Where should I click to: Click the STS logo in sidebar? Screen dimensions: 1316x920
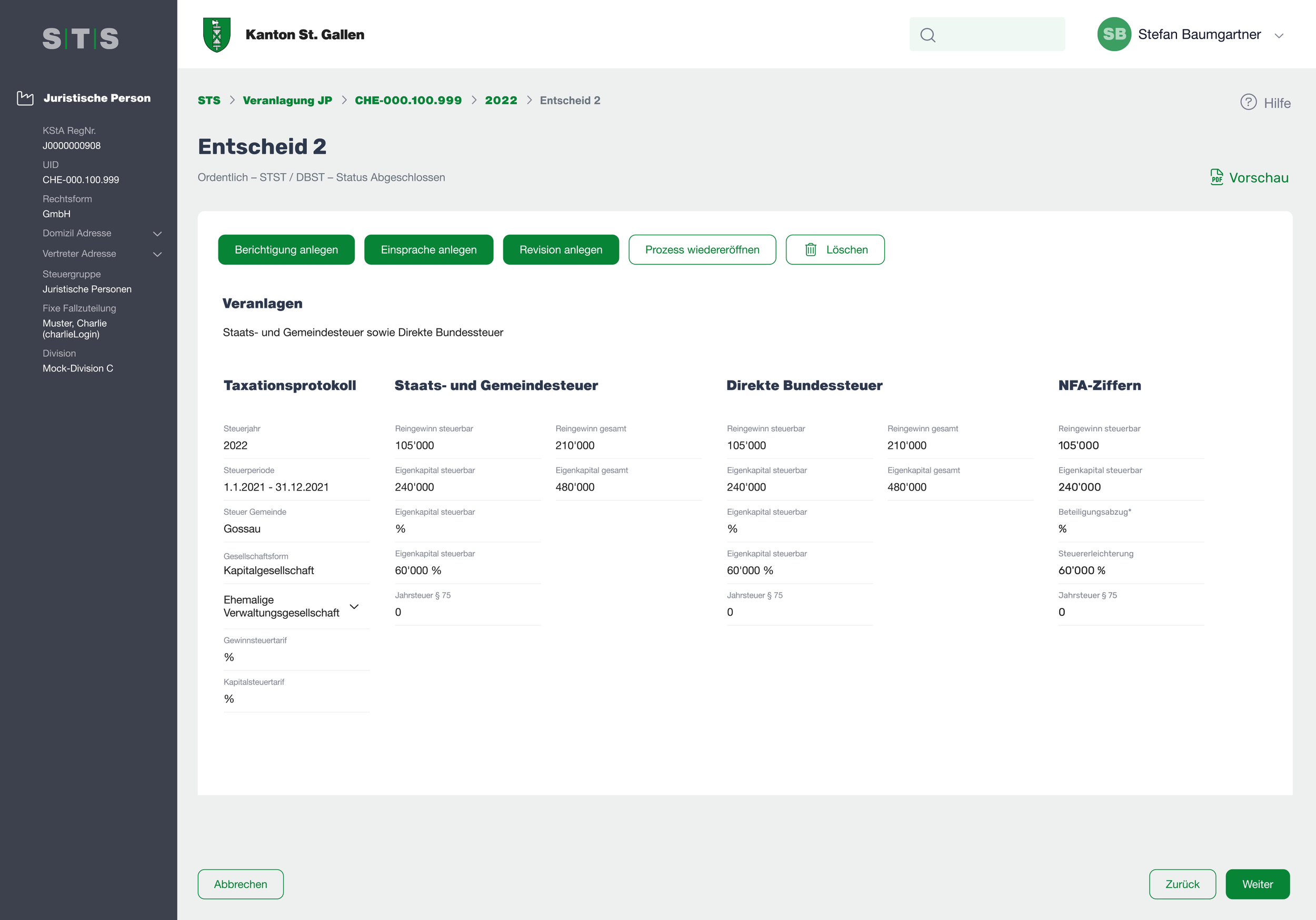point(80,38)
